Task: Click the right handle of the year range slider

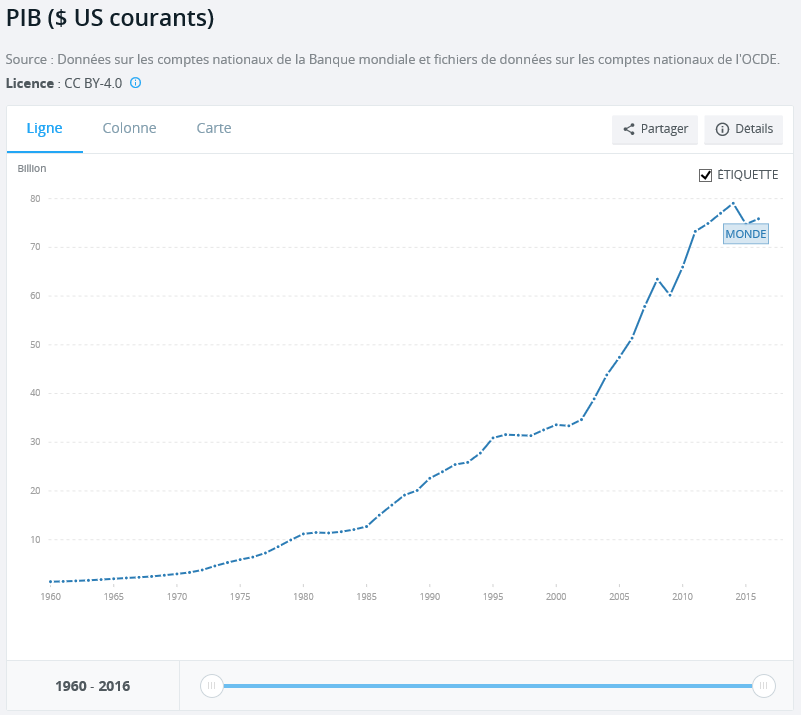Action: pos(764,685)
